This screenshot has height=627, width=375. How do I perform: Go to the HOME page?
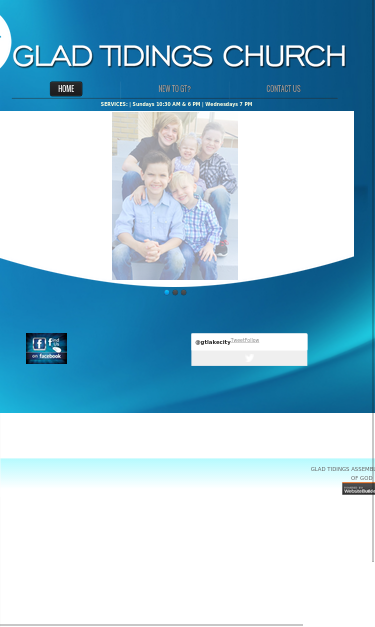pos(66,89)
